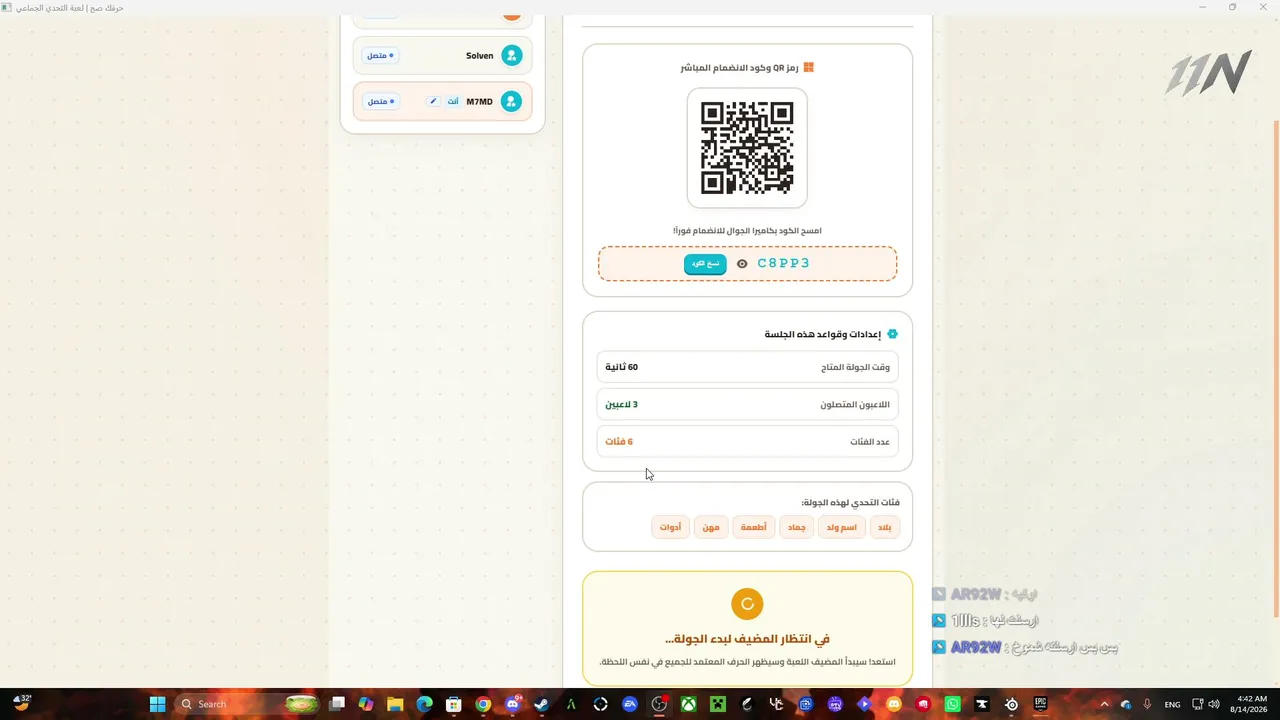Open the orange Discord icon in taskbar
1280x720 pixels.
coord(894,704)
